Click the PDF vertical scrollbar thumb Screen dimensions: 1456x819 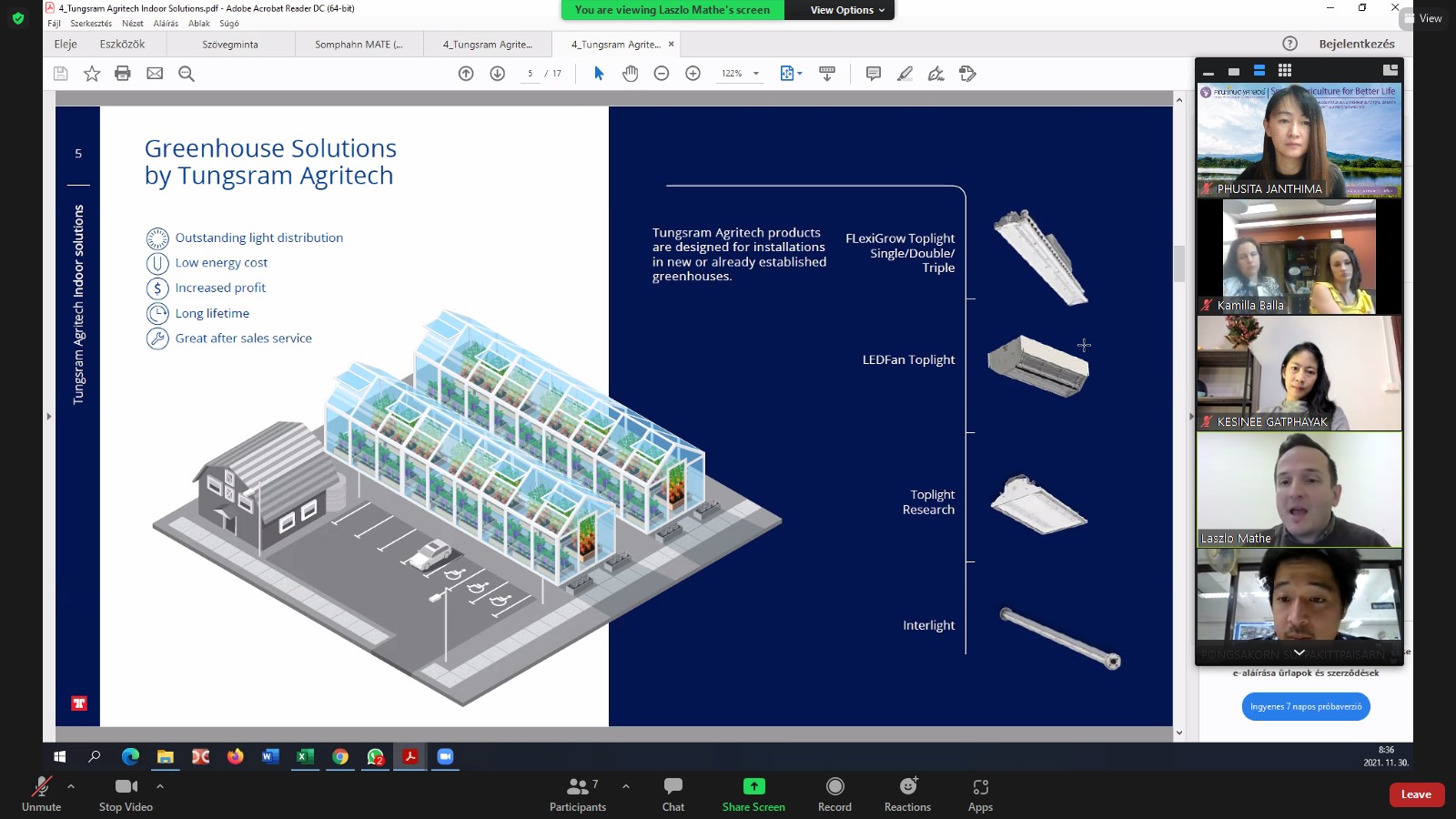pos(1179,264)
